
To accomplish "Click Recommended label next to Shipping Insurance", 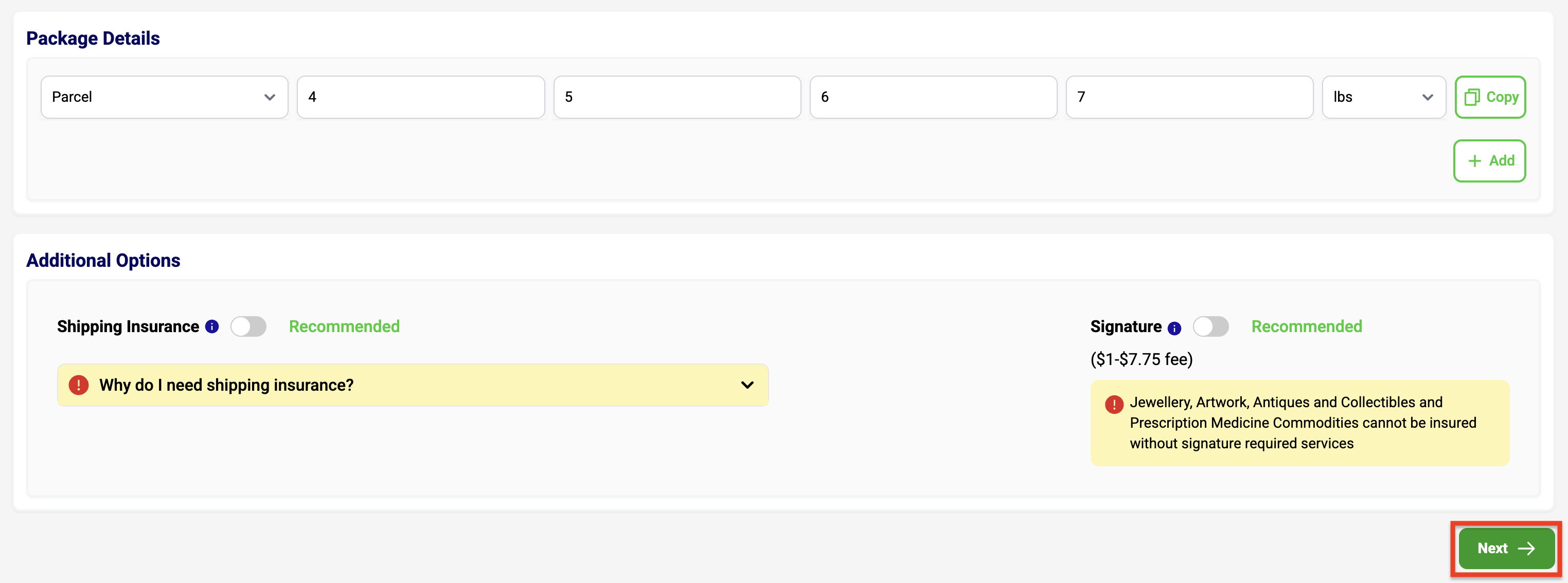I will (x=344, y=327).
